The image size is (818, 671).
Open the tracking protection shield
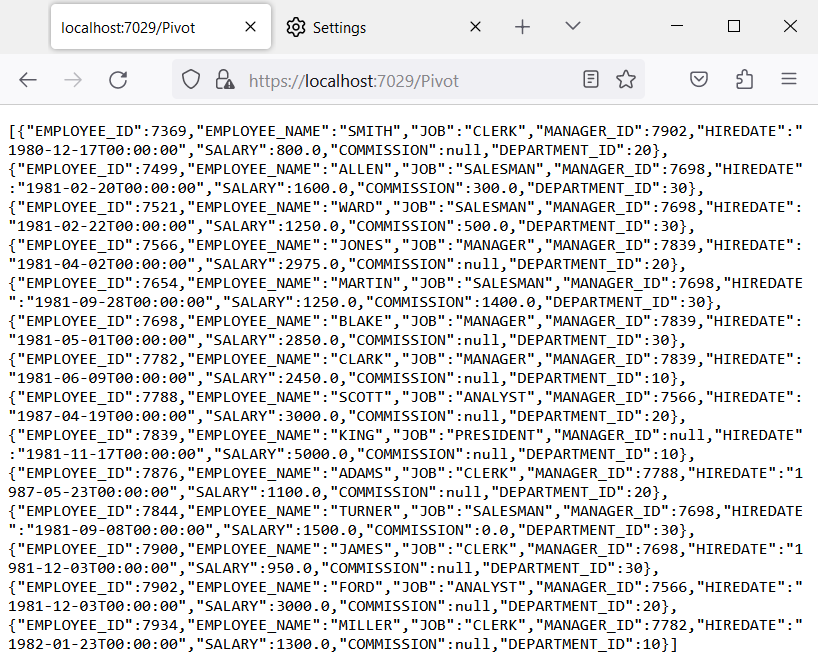191,80
